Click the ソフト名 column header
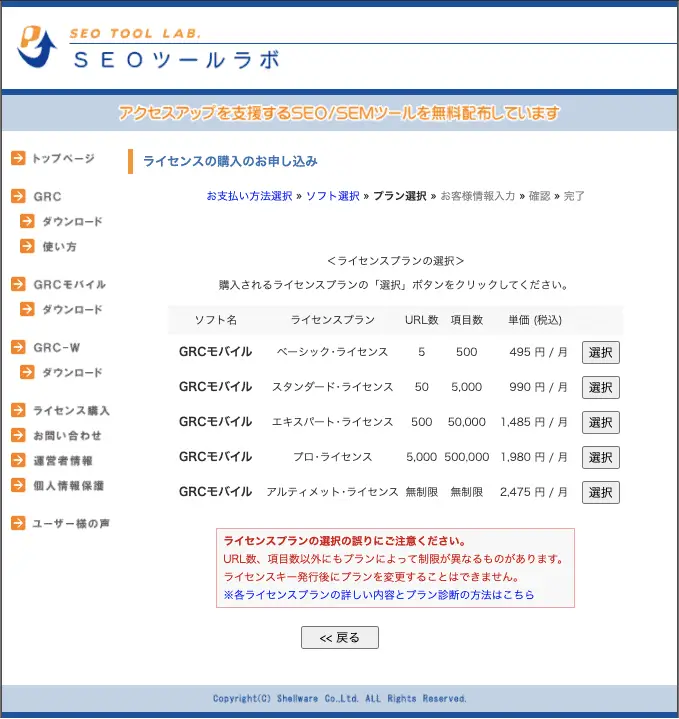Screen dimensions: 679x719 click(x=216, y=320)
